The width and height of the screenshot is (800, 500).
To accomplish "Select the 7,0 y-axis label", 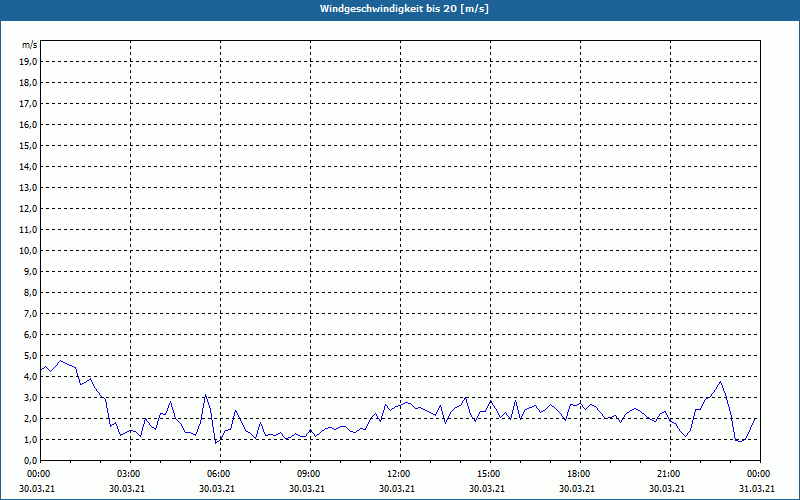I will coord(30,313).
